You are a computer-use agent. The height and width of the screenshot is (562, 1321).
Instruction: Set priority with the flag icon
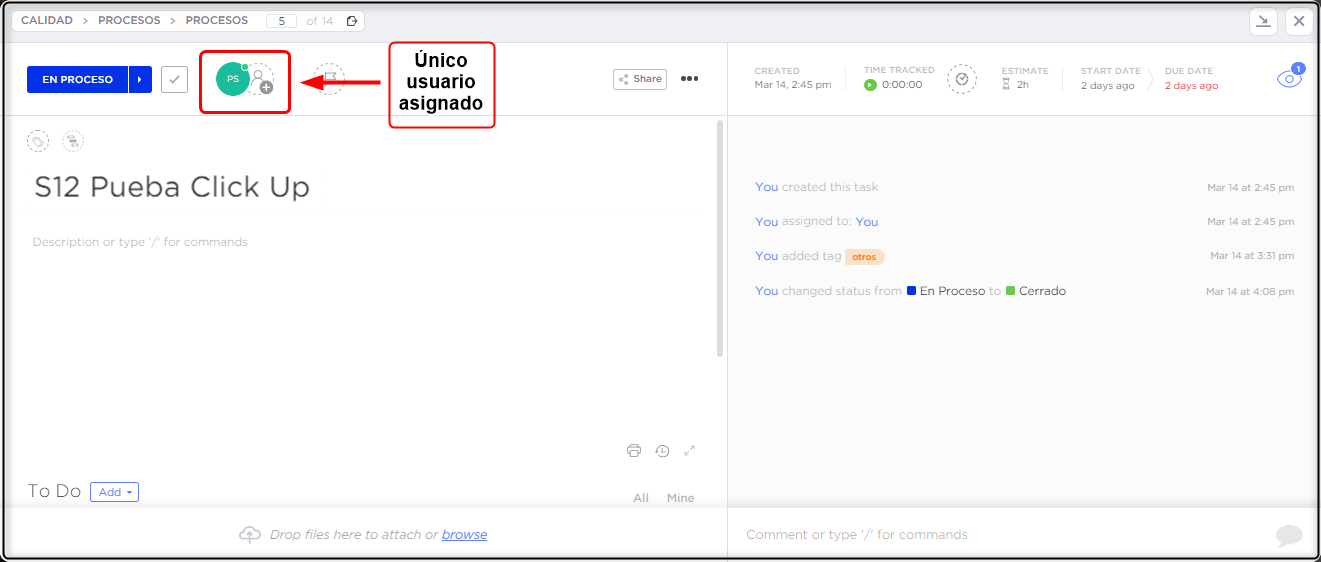point(329,79)
